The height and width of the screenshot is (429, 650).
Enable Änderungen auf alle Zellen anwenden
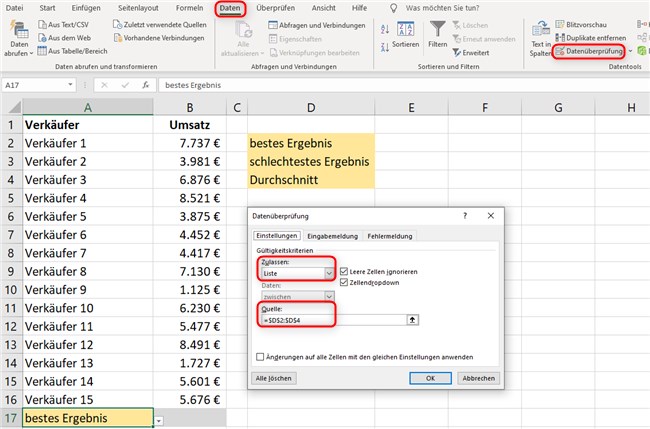pos(260,357)
